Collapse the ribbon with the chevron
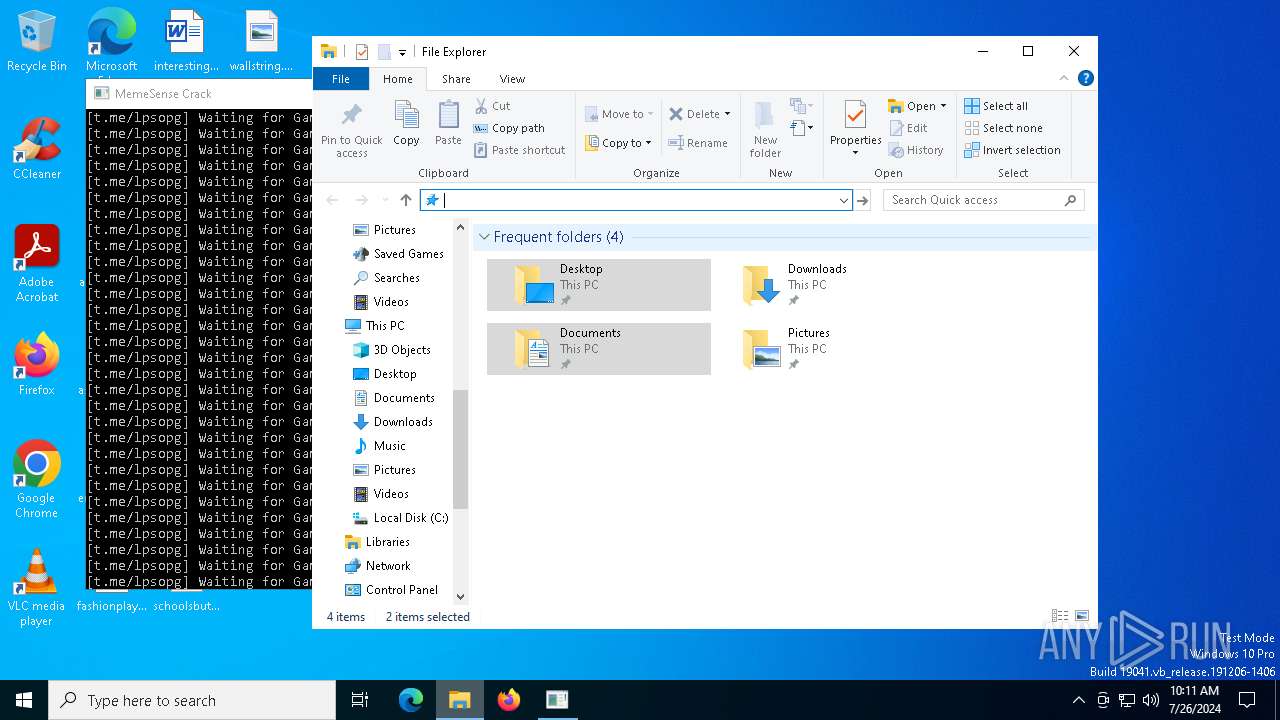This screenshot has width=1280, height=720. (x=1064, y=78)
